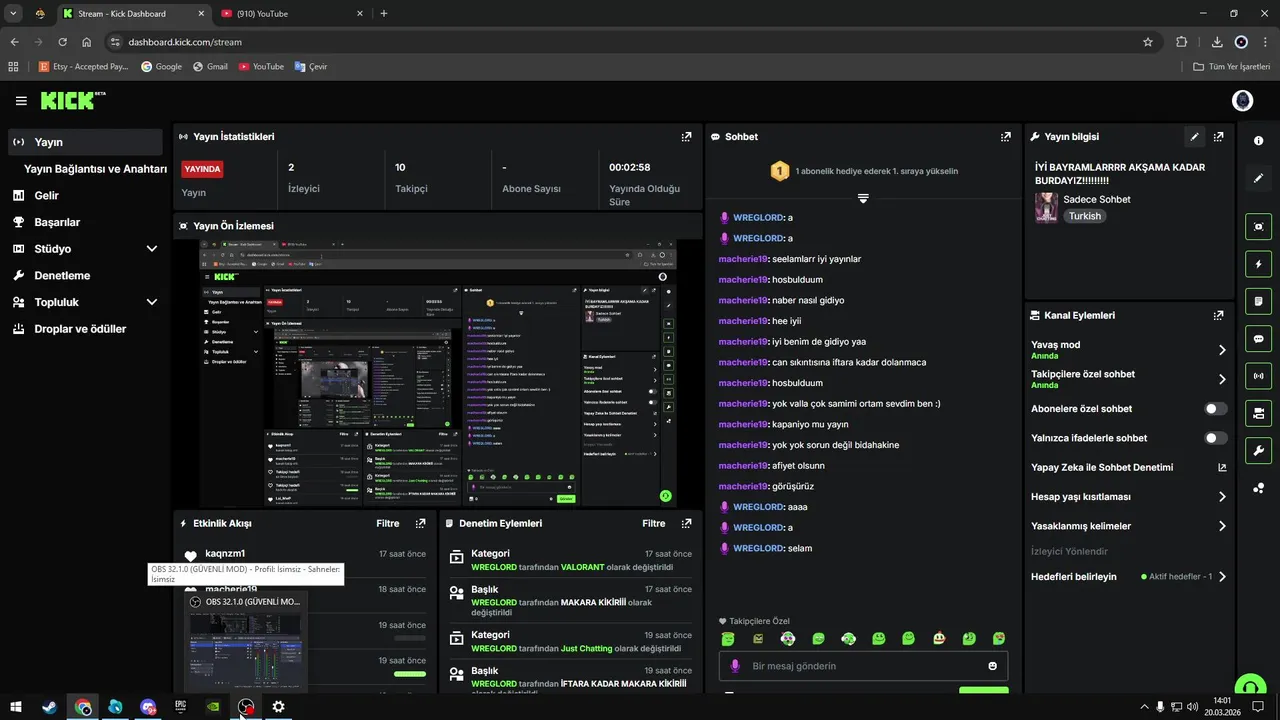
Task: Open the Gmail bookmark
Action: click(210, 67)
